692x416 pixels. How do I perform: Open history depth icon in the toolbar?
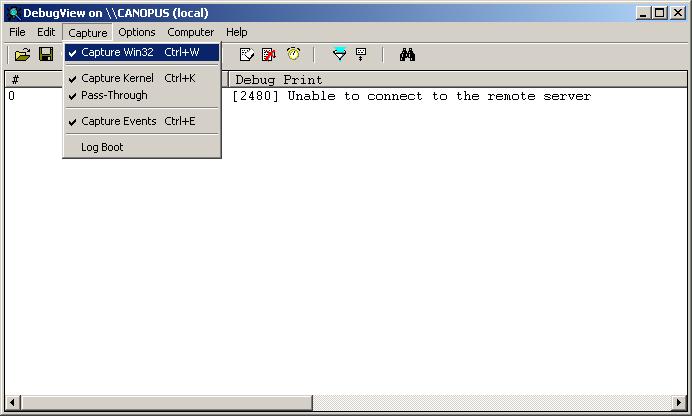[361, 54]
